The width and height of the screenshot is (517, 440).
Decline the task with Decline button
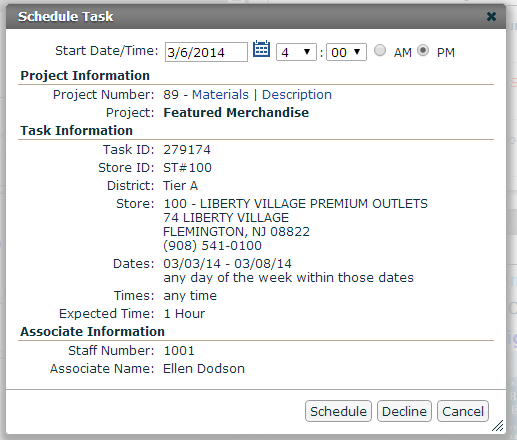404,411
